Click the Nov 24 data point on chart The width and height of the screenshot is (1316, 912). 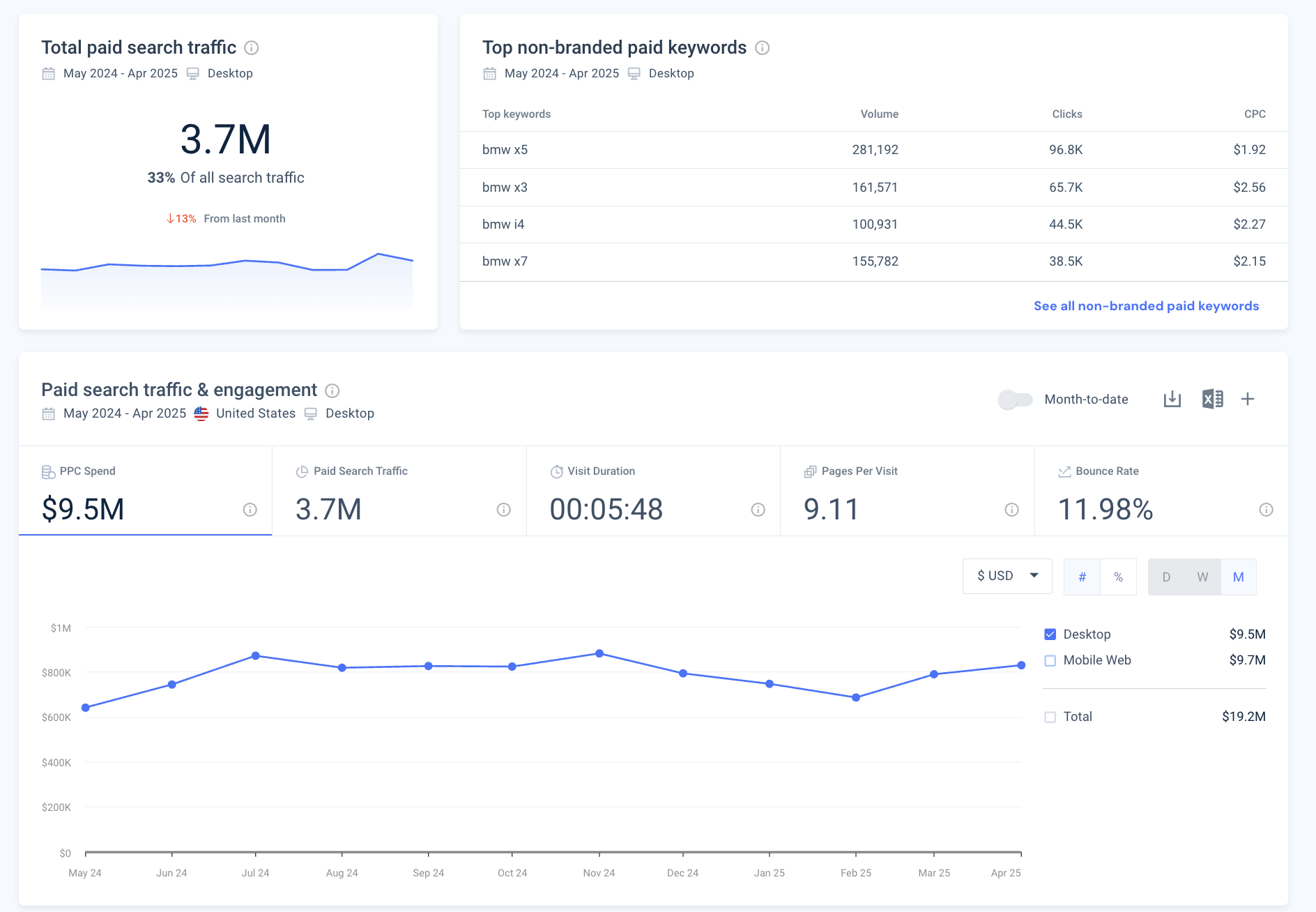pyautogui.click(x=599, y=653)
